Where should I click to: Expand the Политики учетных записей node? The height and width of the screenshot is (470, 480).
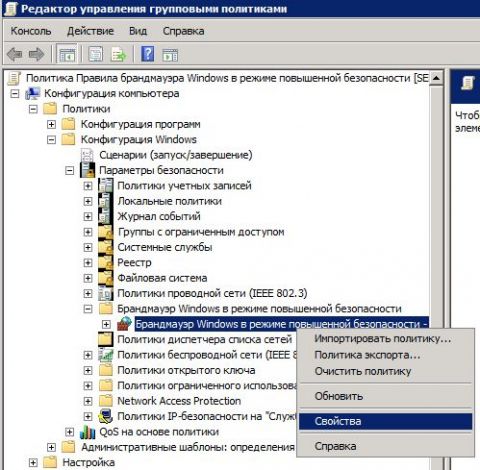88,186
